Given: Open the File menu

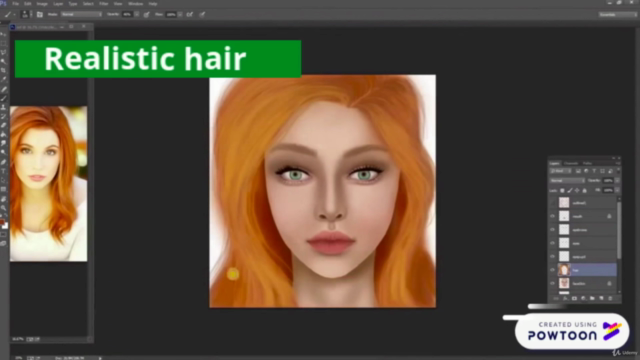Looking at the screenshot, I should [x=16, y=4].
